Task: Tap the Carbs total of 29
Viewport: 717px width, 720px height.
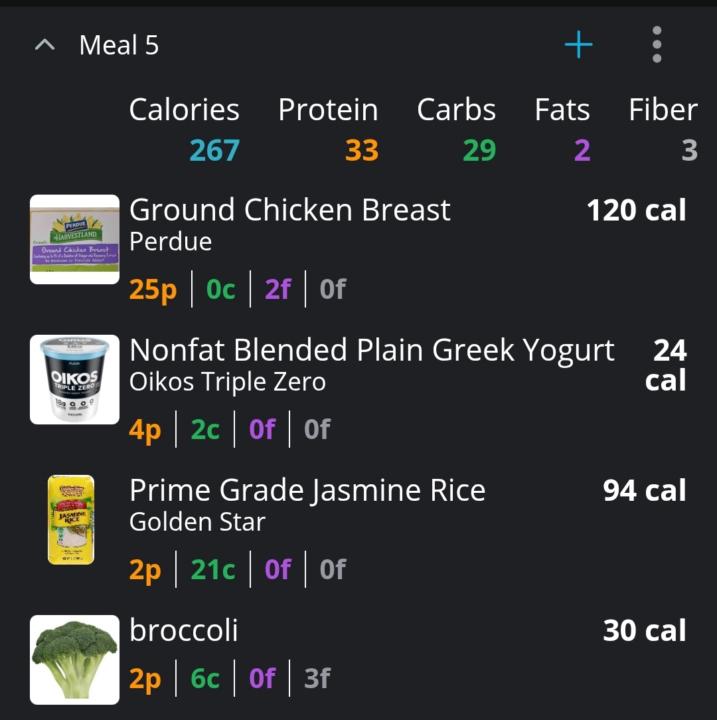Action: (480, 150)
